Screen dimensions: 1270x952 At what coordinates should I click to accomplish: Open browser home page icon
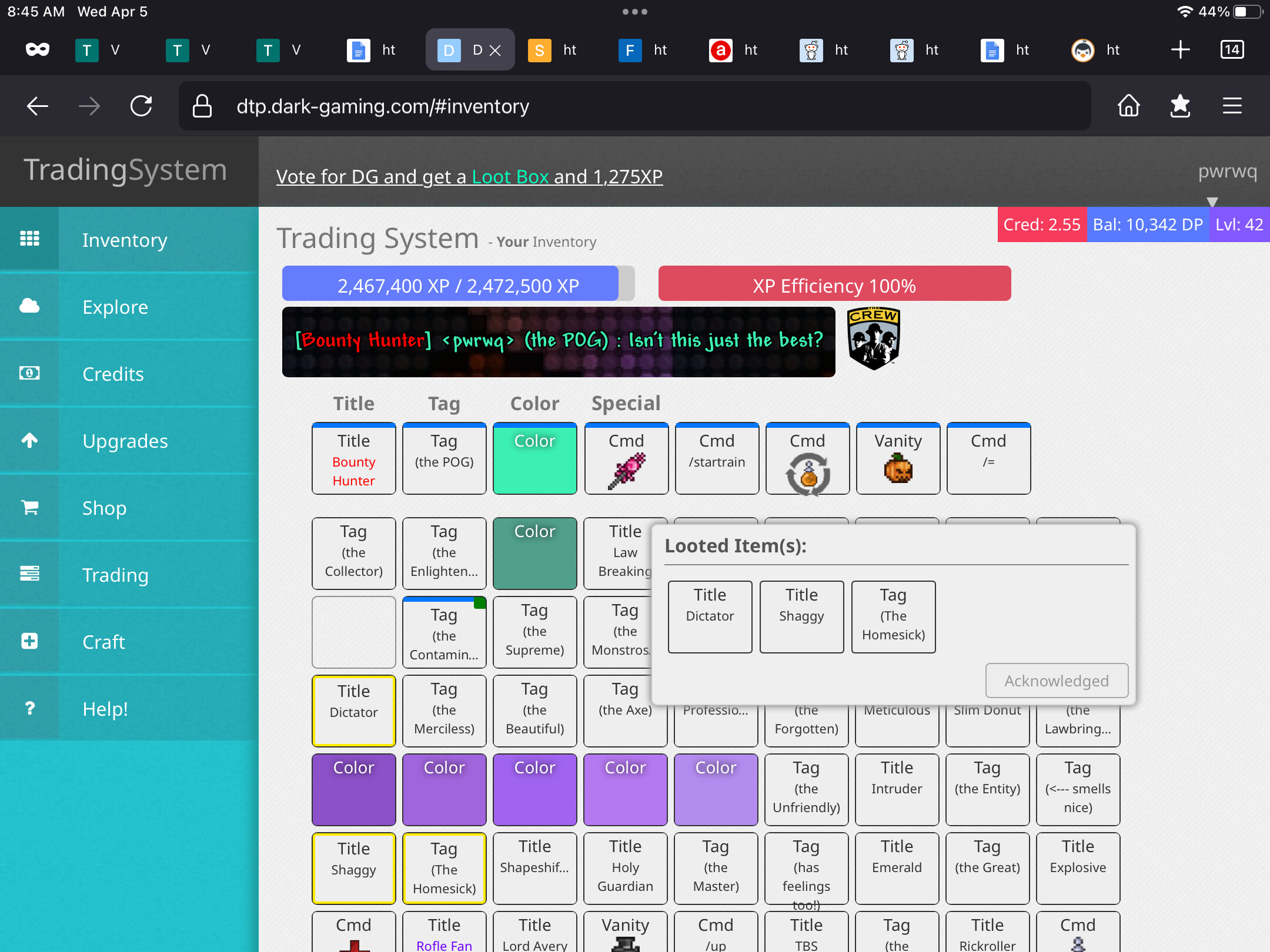(1128, 106)
